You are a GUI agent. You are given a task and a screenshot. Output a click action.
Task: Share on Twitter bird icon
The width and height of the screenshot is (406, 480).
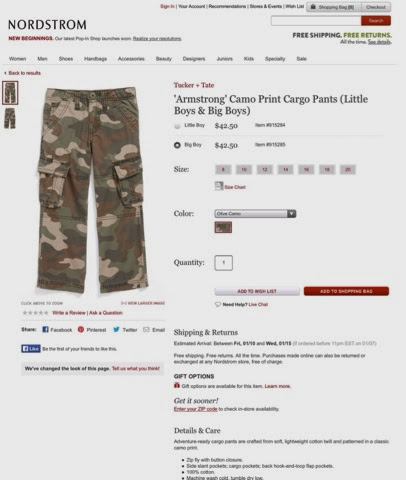[116, 329]
